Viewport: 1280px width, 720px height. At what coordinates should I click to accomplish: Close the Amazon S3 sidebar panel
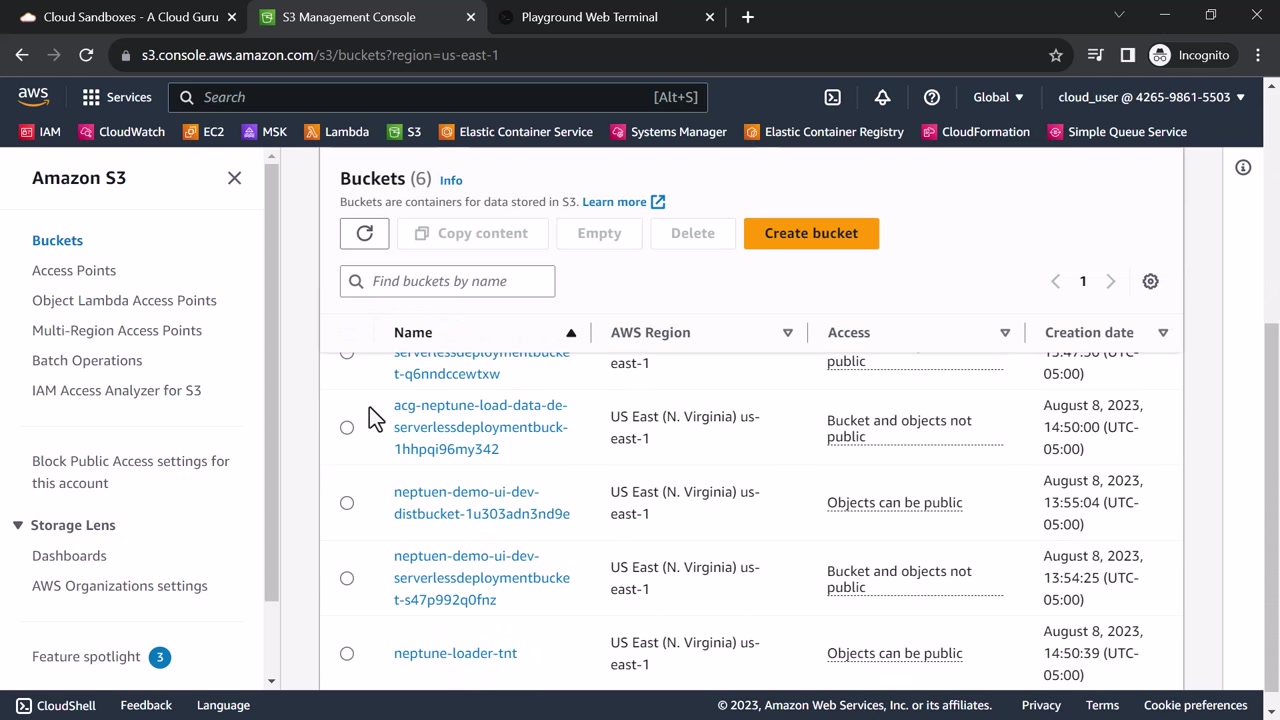coord(234,178)
